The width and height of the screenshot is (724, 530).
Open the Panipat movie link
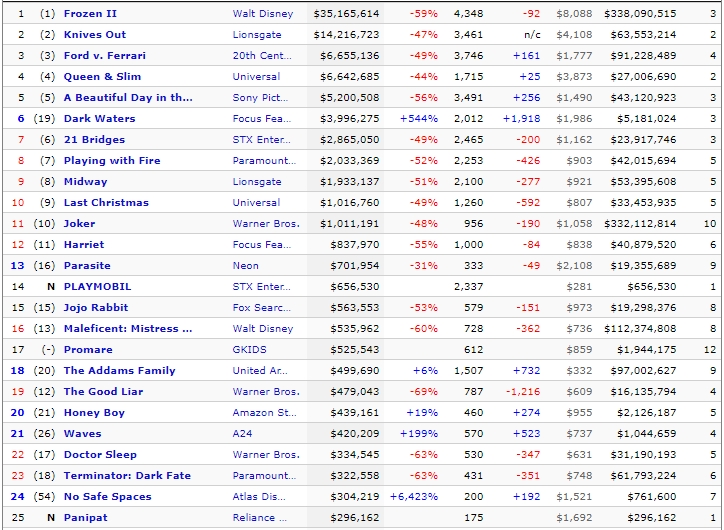tap(85, 518)
